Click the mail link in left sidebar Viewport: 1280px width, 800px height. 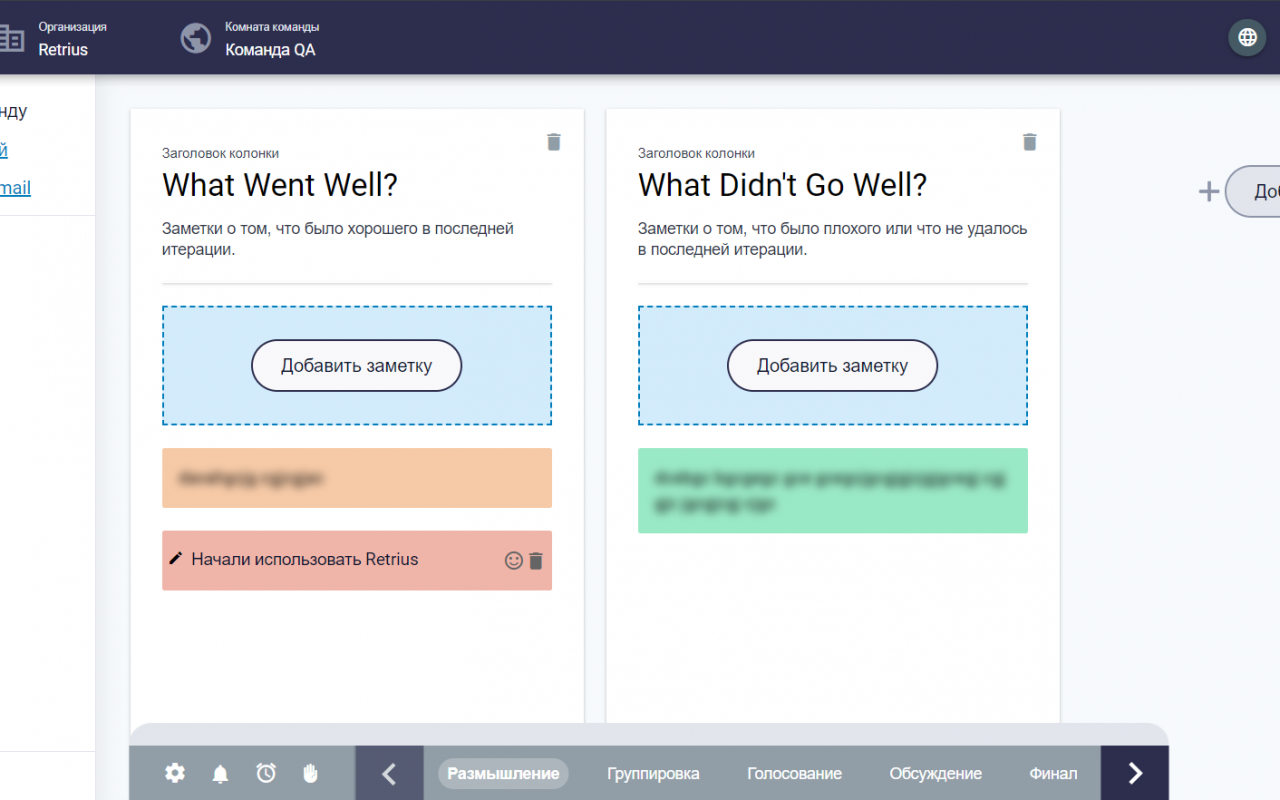pos(15,187)
